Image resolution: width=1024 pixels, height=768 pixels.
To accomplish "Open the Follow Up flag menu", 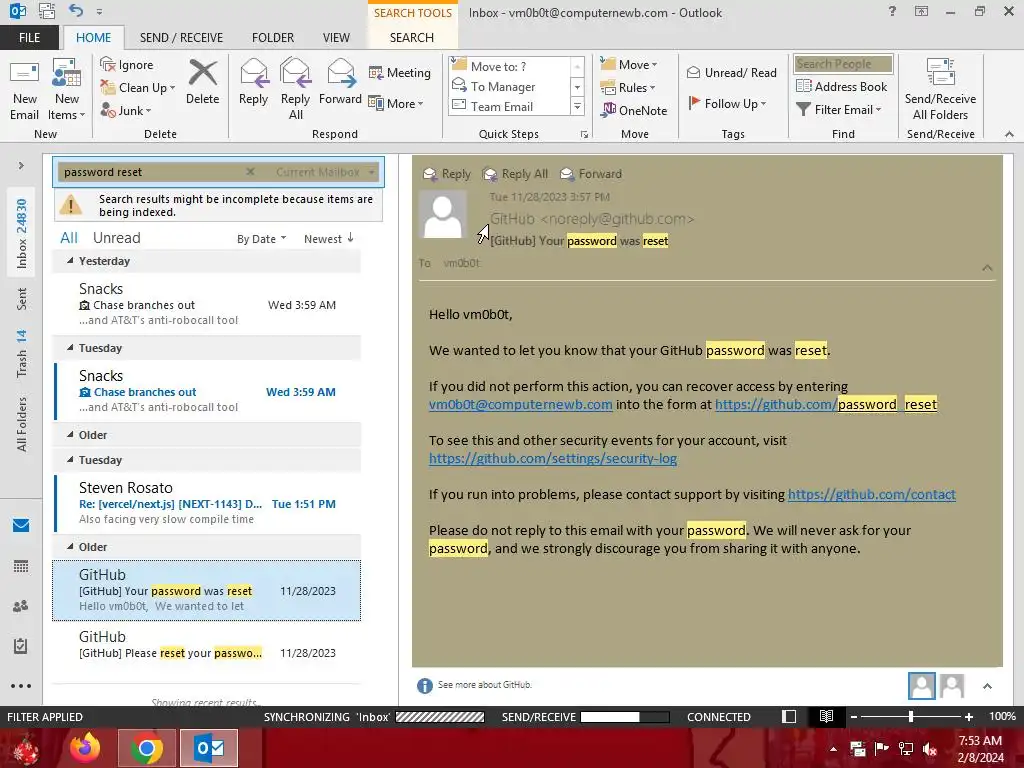I will coord(727,103).
